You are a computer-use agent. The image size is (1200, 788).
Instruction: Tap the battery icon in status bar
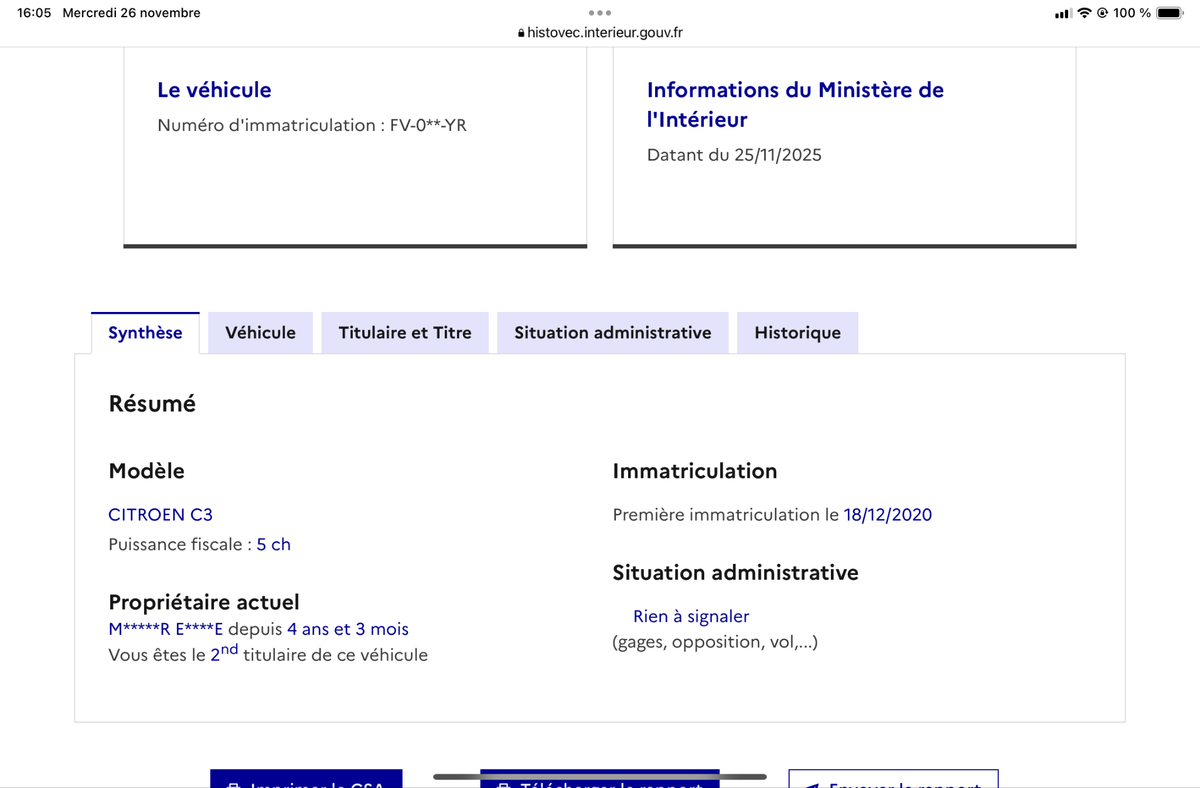click(x=1169, y=13)
